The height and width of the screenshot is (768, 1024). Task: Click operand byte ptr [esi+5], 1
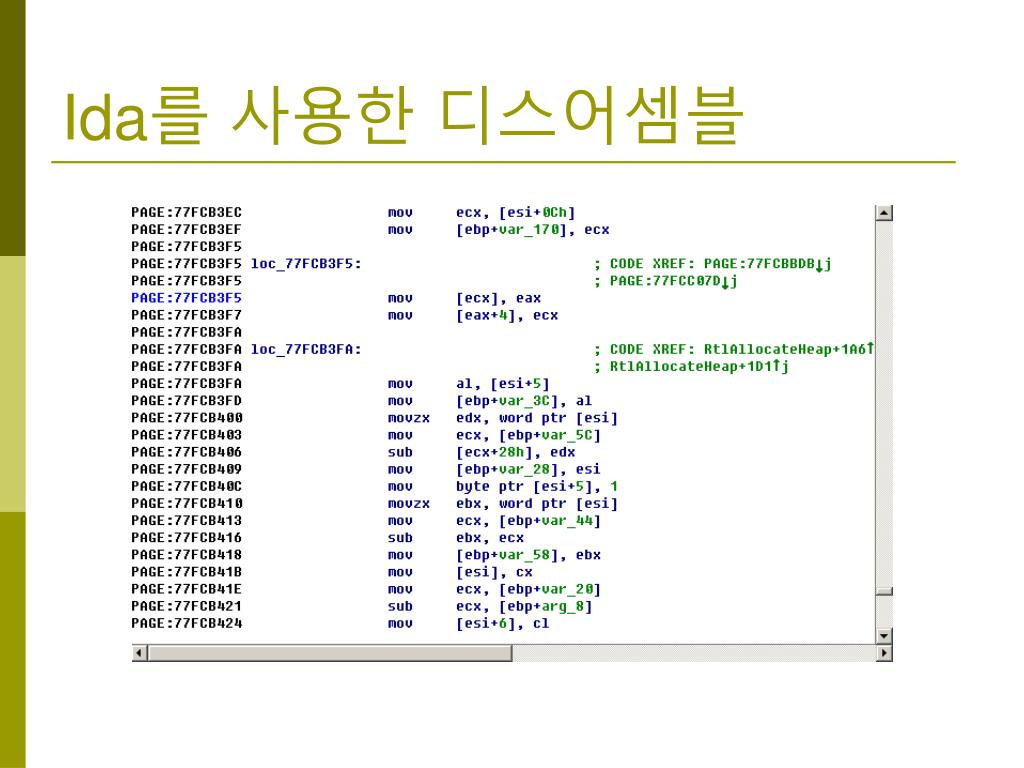537,486
